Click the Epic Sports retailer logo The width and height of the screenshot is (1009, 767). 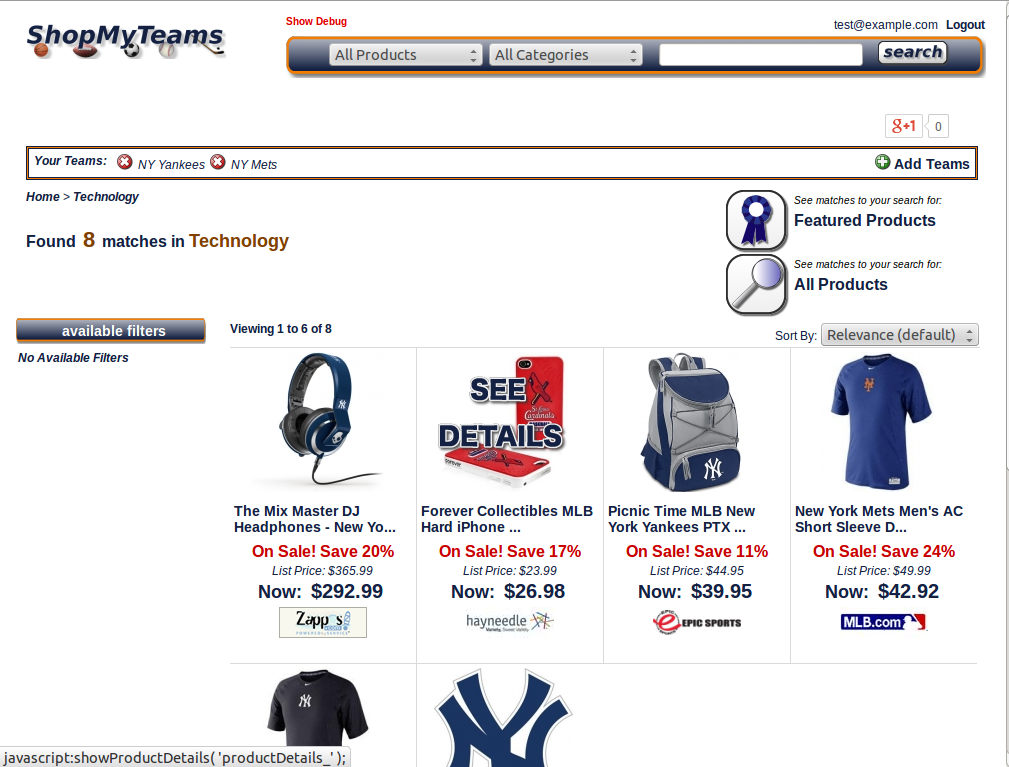point(696,622)
